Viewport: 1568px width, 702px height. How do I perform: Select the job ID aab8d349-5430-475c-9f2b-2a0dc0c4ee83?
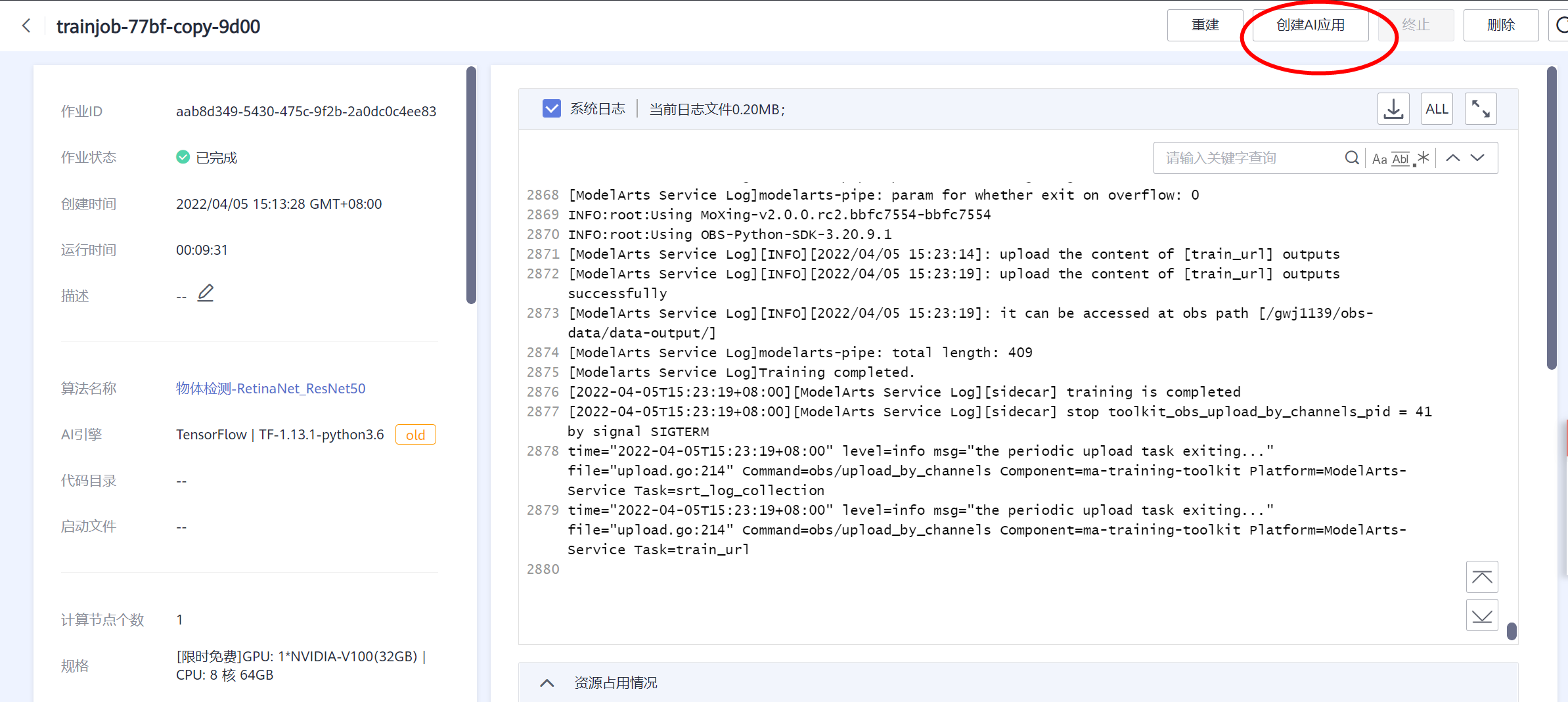pyautogui.click(x=306, y=112)
